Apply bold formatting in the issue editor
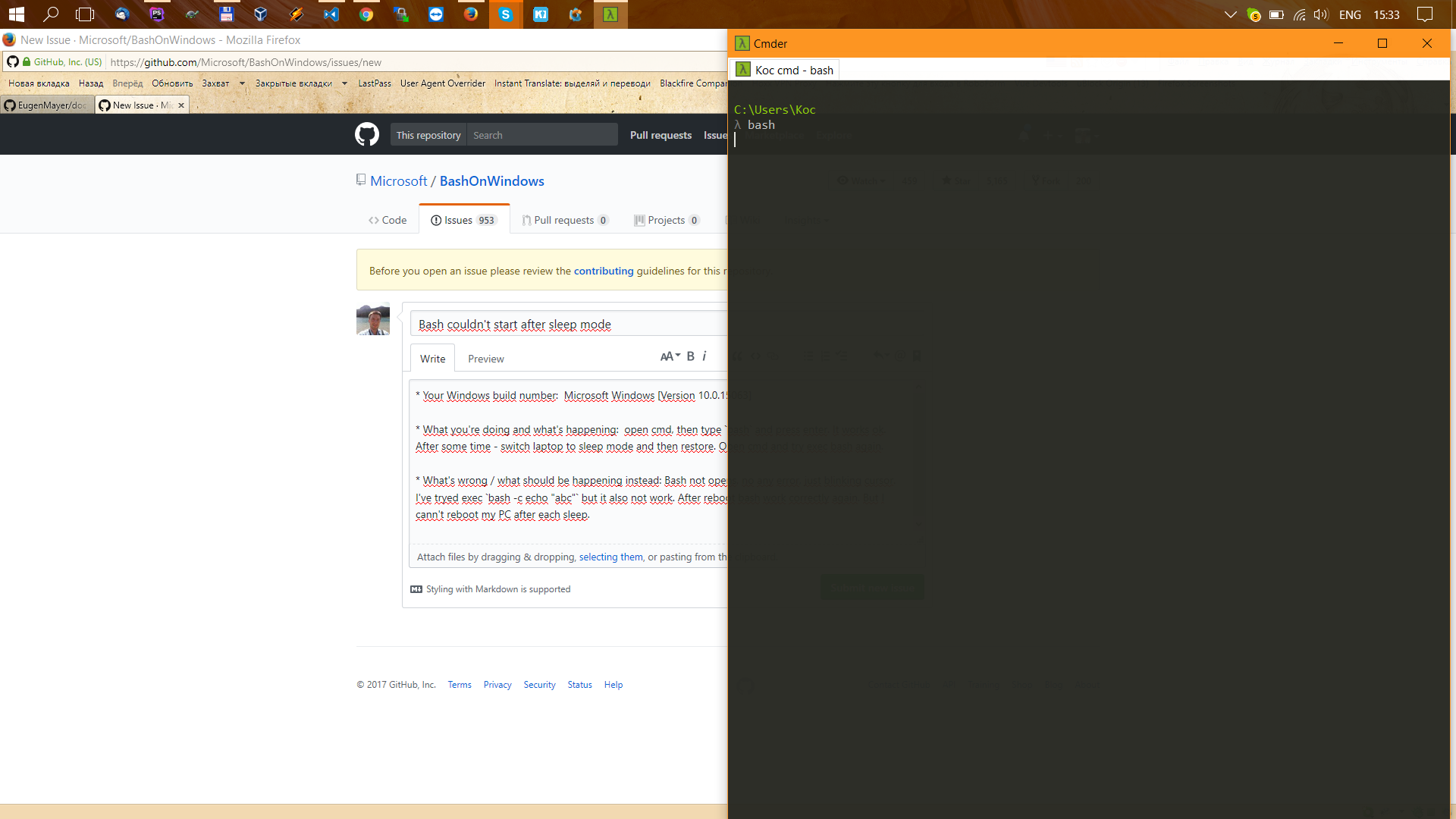 click(690, 356)
